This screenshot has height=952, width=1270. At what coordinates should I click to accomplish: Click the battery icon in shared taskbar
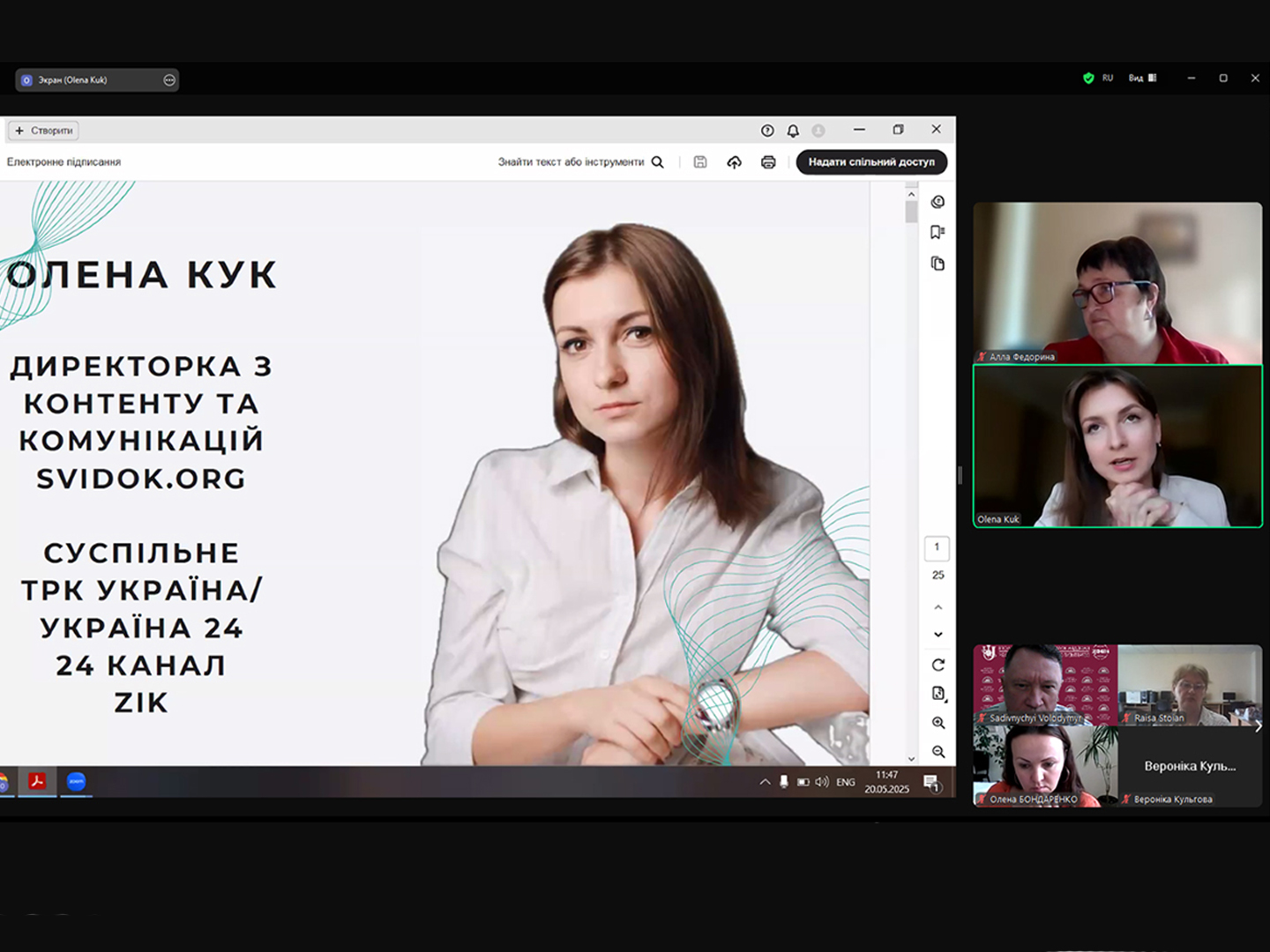(803, 782)
